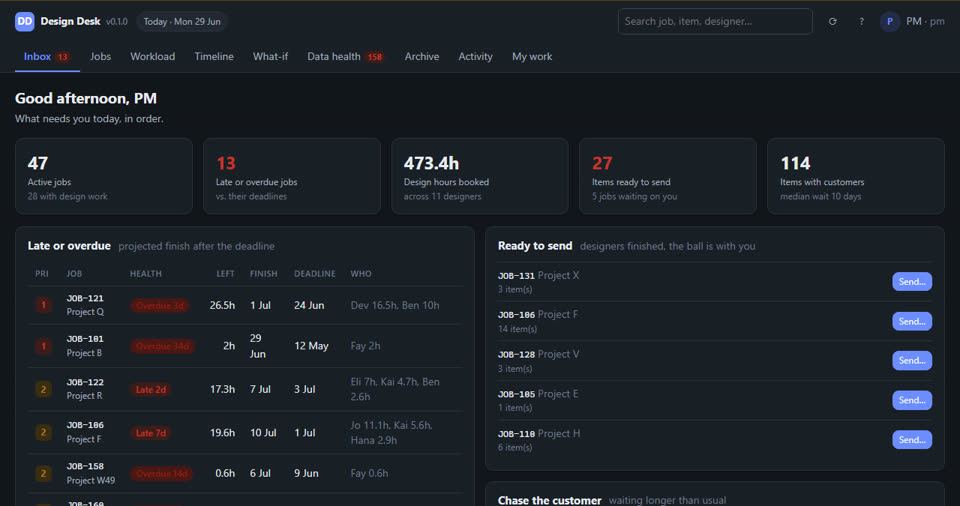
Task: Click the Late 2d health pill
Action: (x=151, y=390)
